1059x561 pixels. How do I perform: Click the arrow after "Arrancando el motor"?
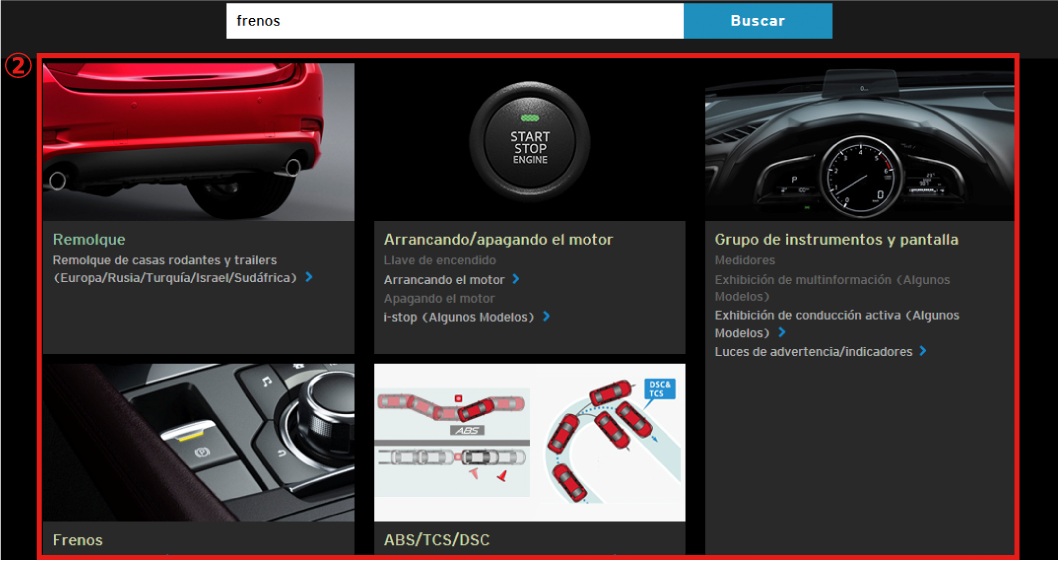point(516,280)
